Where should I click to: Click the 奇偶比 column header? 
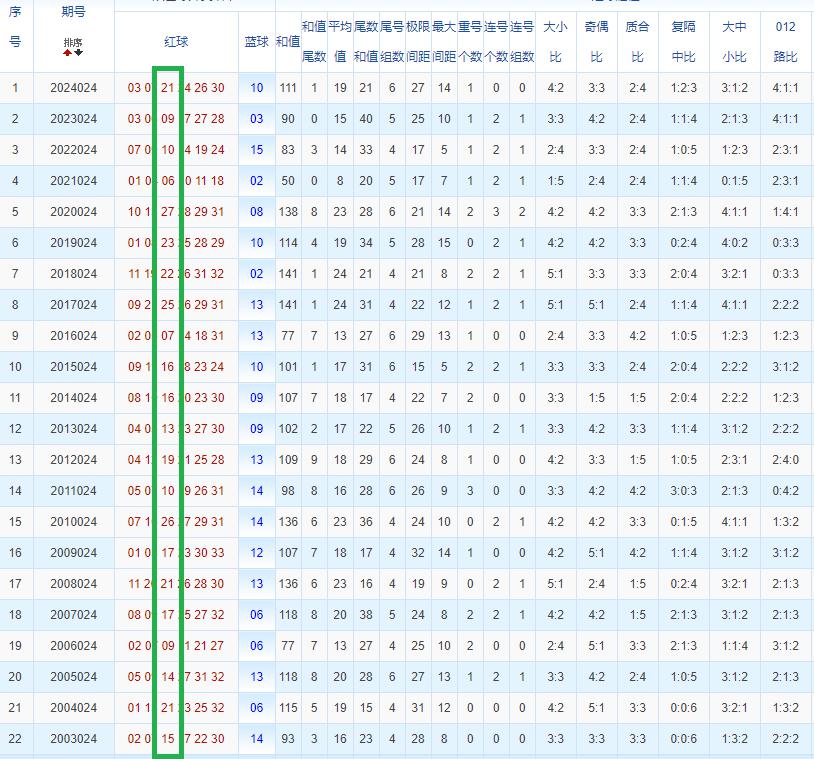(597, 42)
